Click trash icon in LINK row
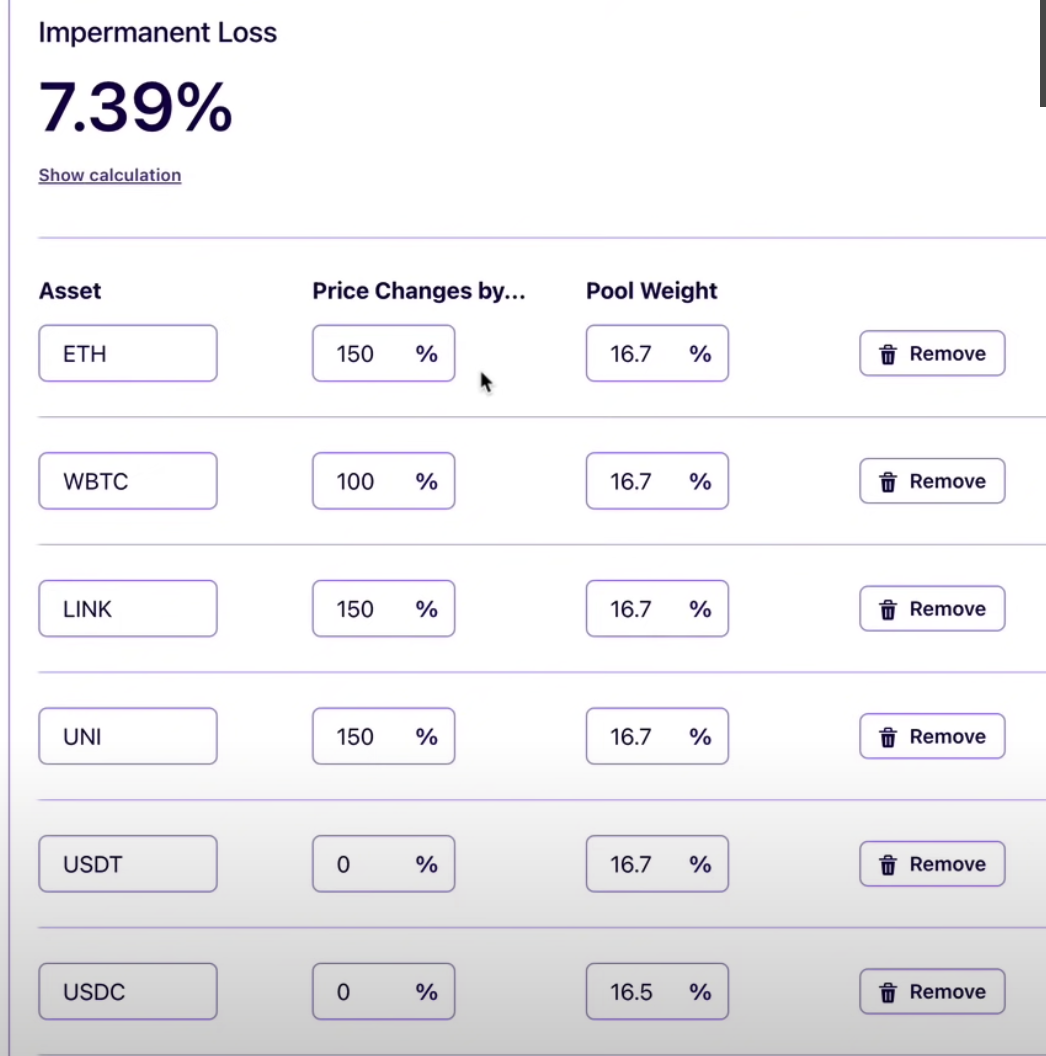Viewport: 1046px width, 1056px height. coord(887,610)
